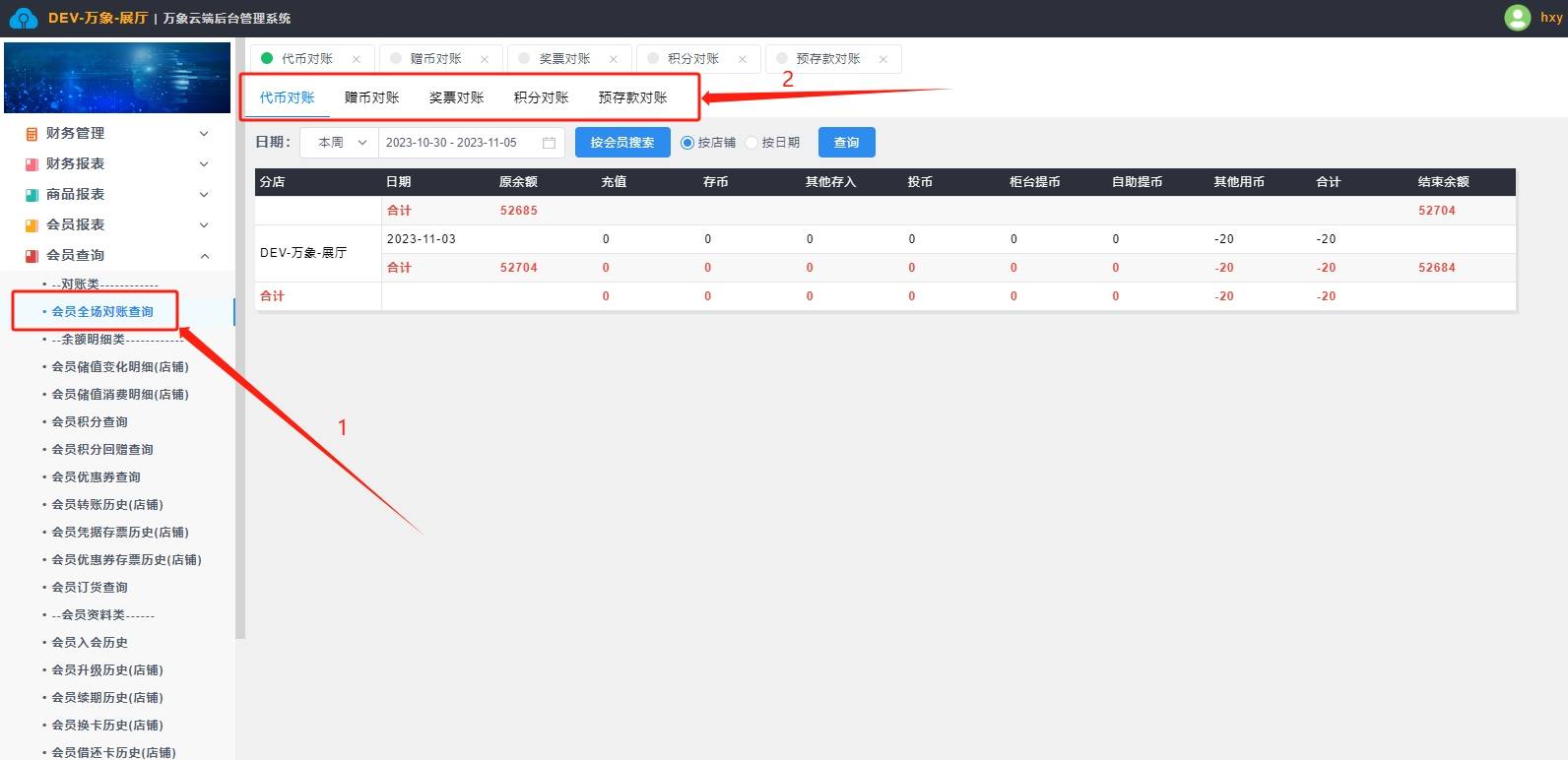Select the 按店铺 radio option
Image resolution: width=1568 pixels, height=760 pixels.
[x=687, y=143]
